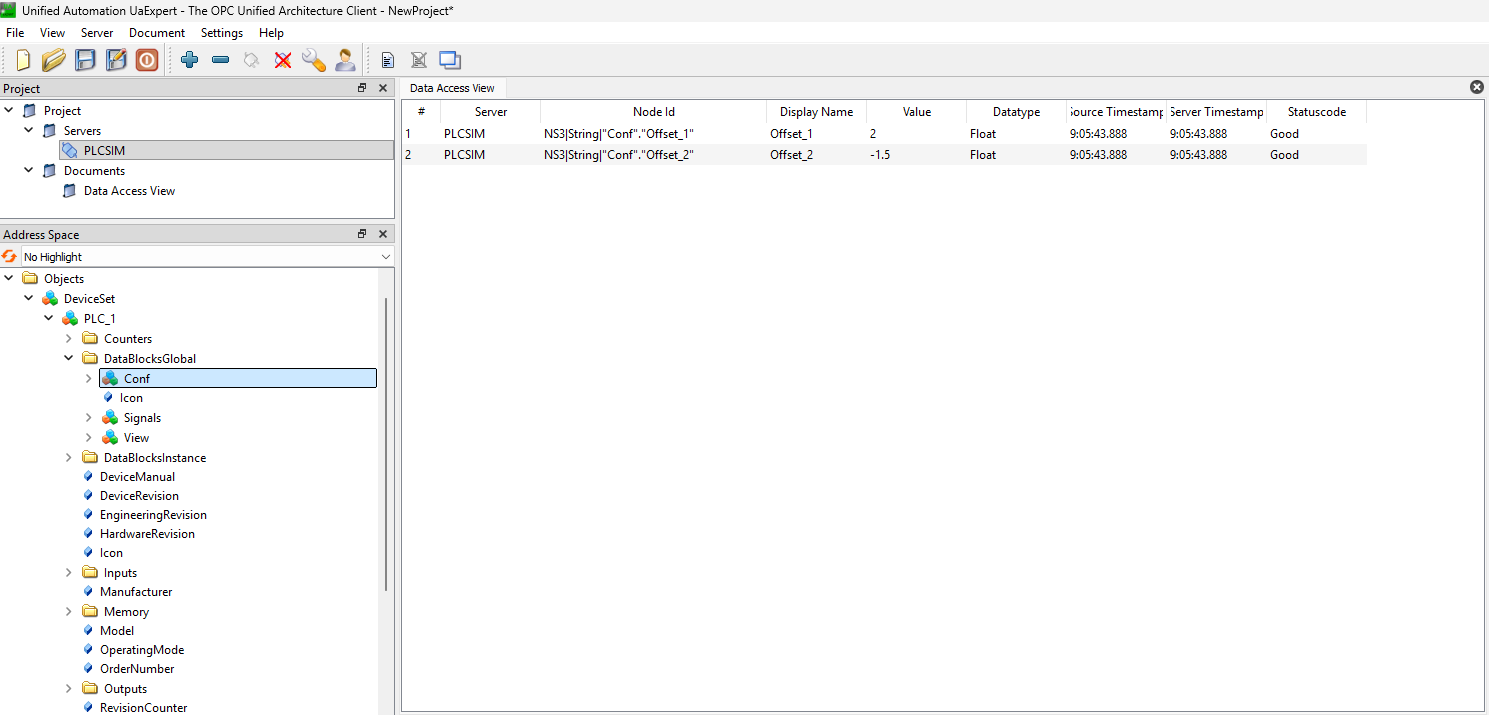Click the Save As icon with pencil
The width and height of the screenshot is (1489, 715).
116,60
